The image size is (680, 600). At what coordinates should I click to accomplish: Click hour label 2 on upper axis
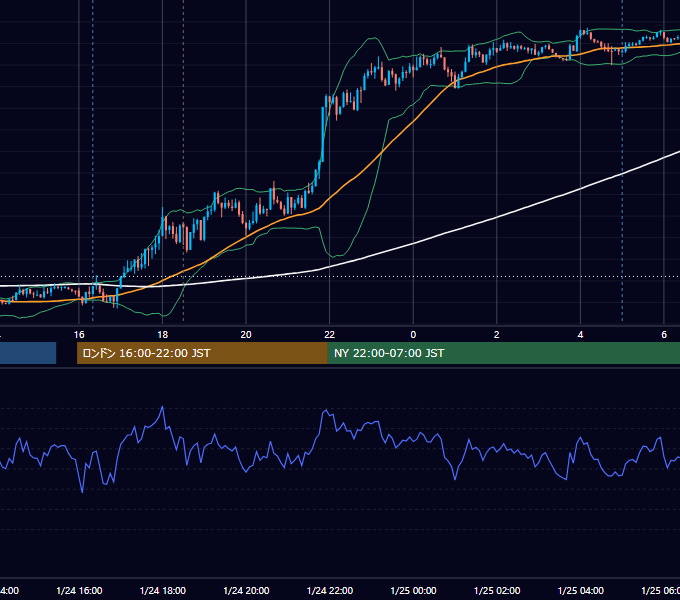(497, 335)
